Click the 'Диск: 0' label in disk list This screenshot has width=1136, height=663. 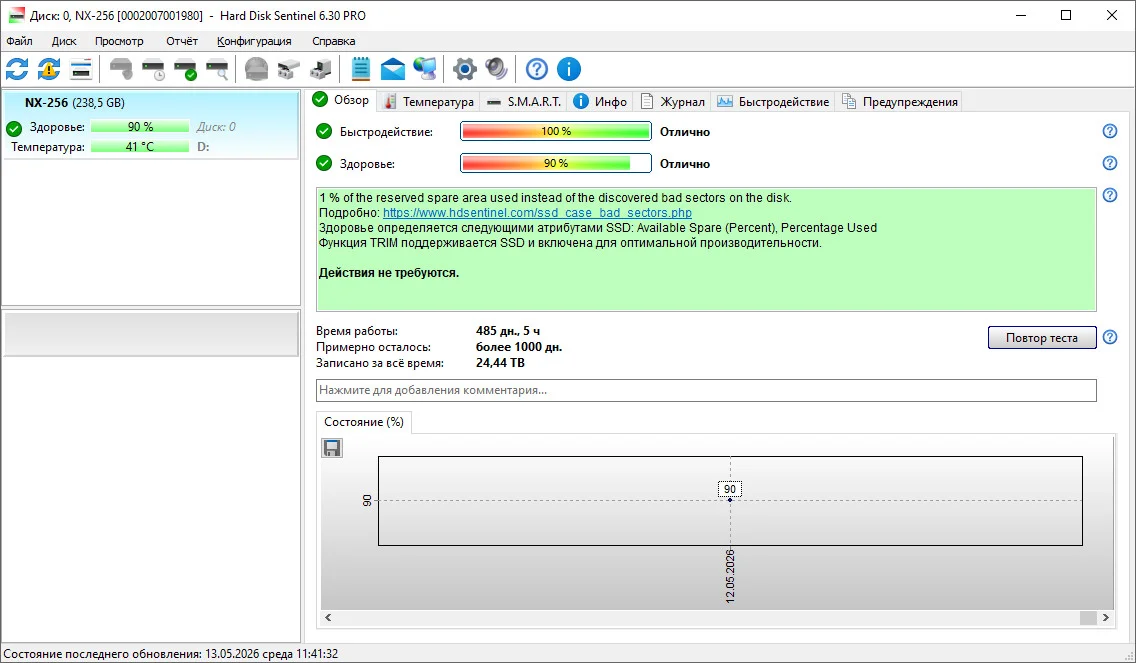[216, 127]
